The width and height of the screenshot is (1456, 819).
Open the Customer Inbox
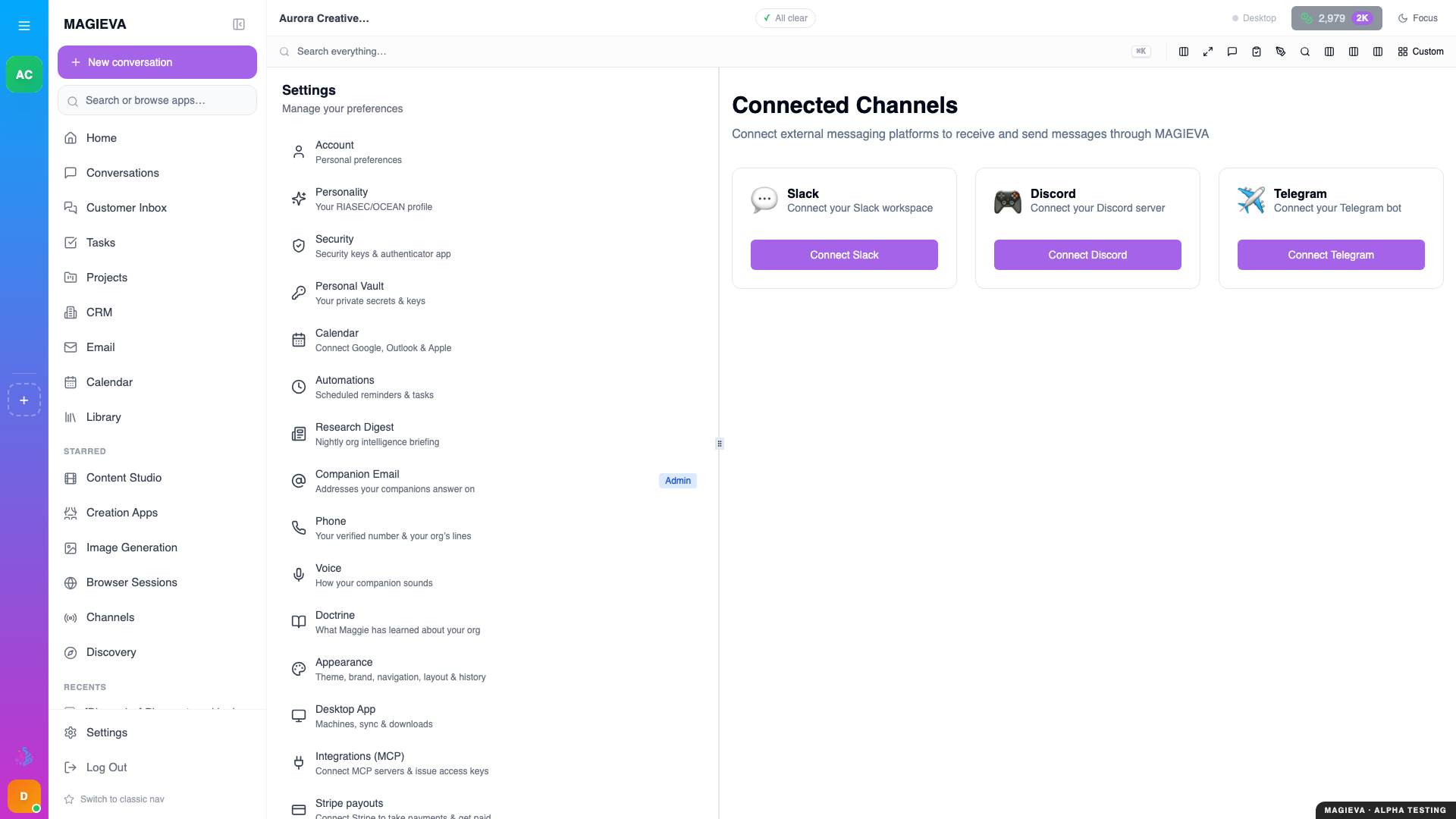157,208
